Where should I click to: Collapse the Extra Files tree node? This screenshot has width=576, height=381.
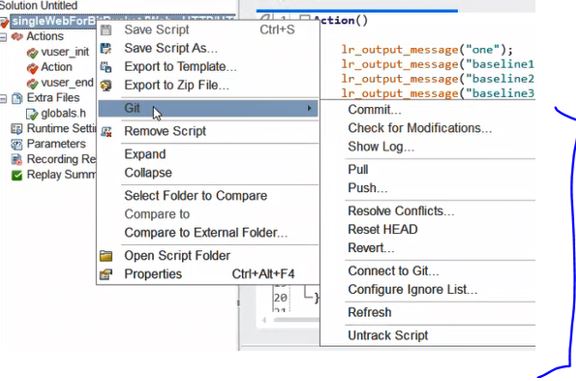coord(3,98)
